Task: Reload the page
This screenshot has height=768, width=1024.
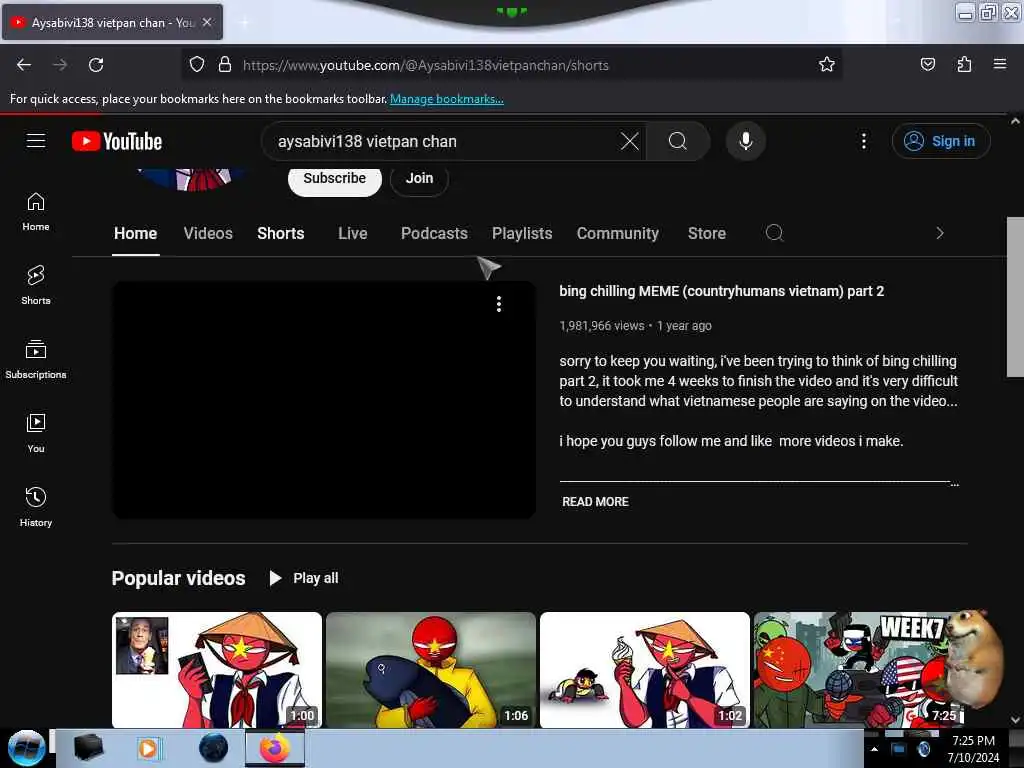Action: tap(96, 65)
